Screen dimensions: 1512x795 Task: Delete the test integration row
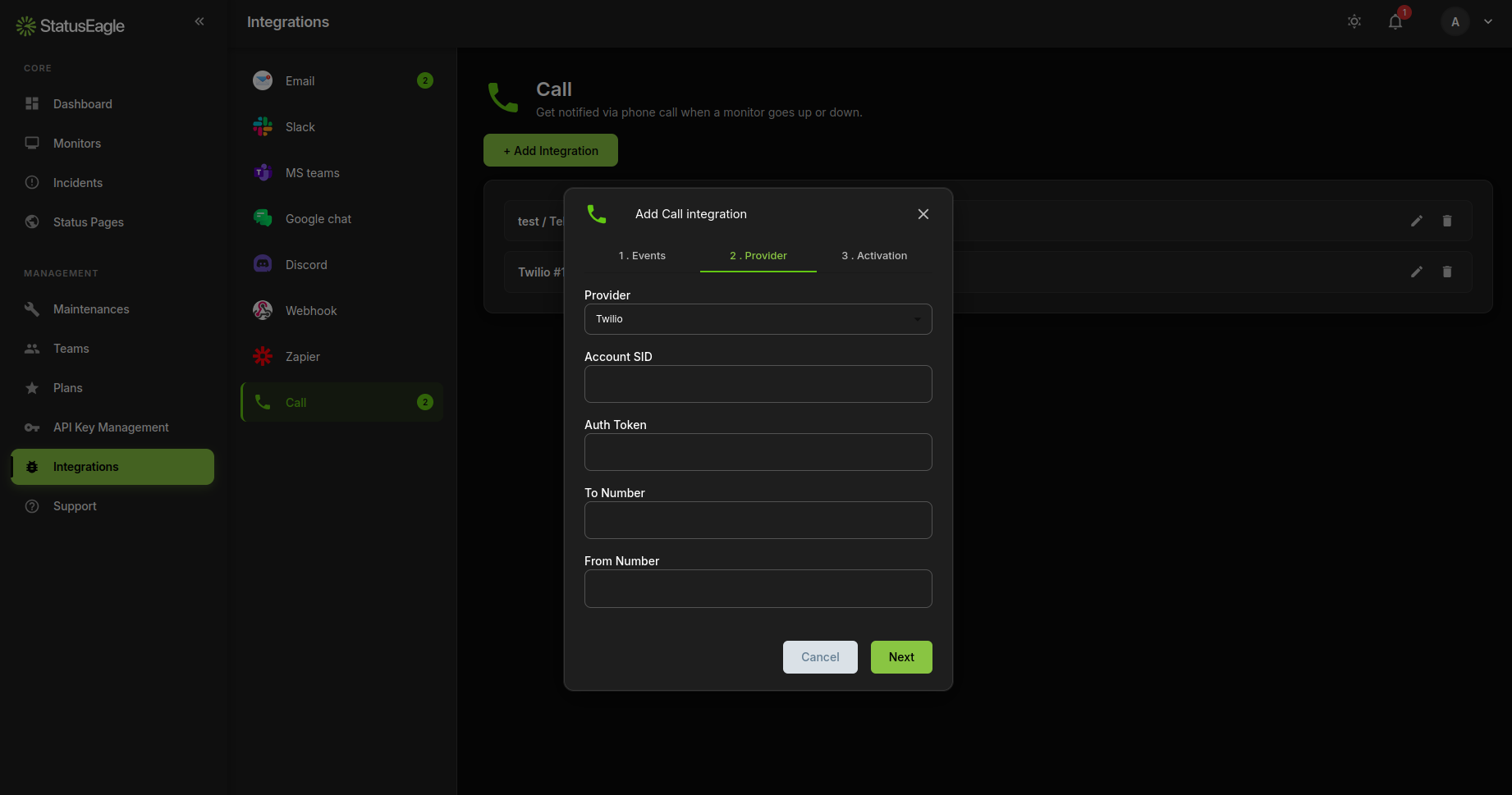[1447, 221]
